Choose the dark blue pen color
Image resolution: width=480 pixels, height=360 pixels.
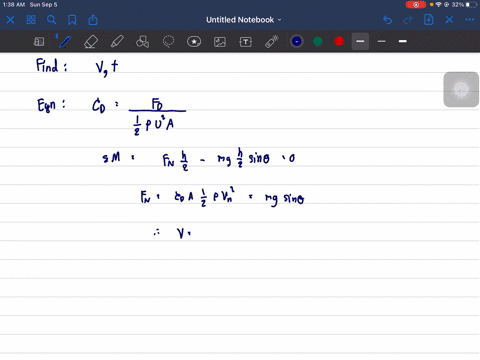(296, 41)
